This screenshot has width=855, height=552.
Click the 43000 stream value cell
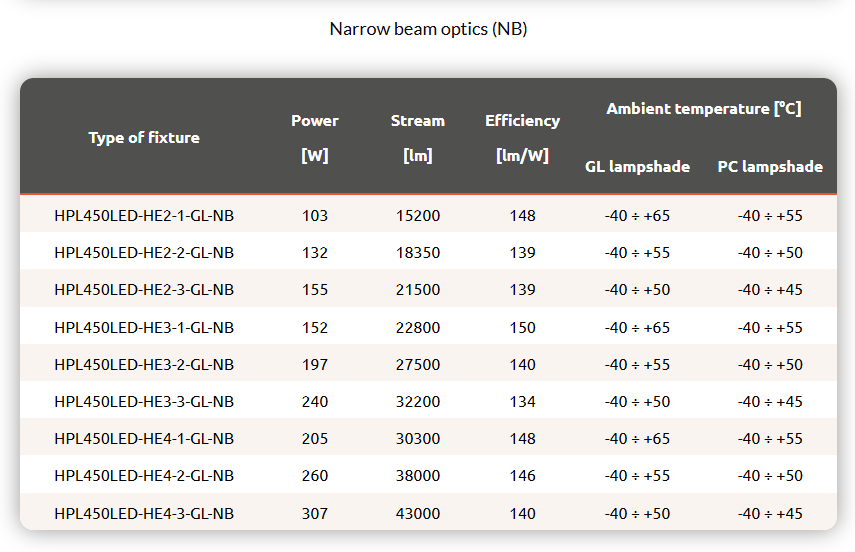[x=418, y=514]
